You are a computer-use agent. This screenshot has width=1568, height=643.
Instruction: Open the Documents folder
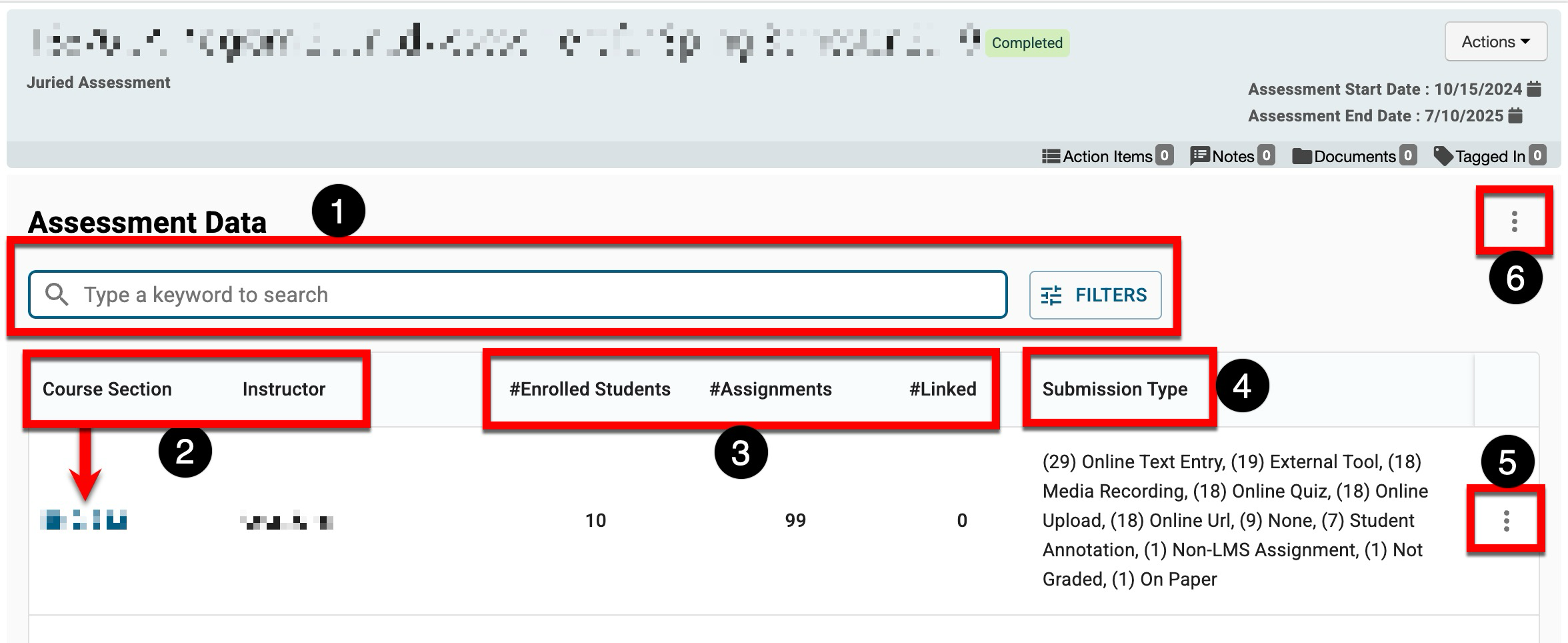click(1353, 156)
